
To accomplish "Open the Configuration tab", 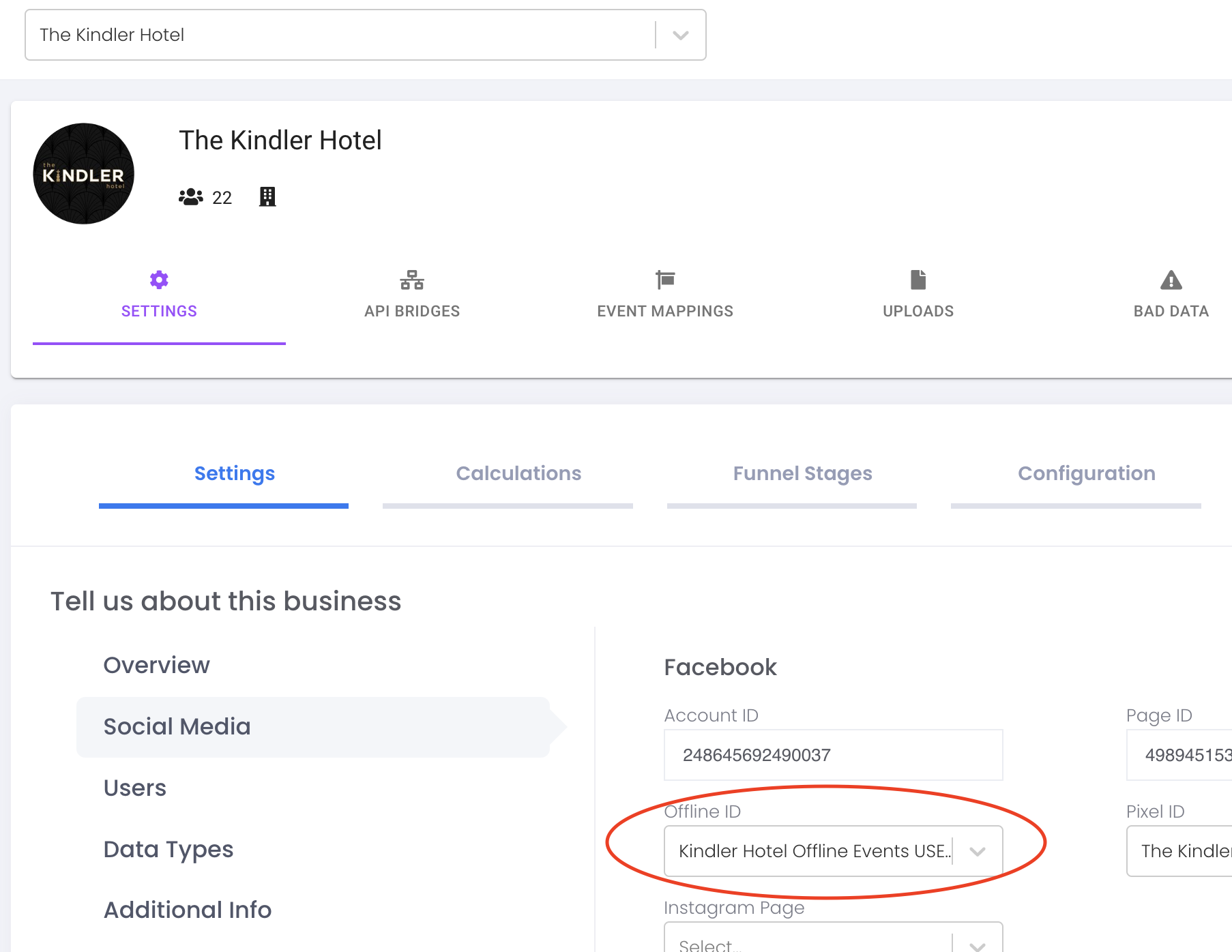I will (x=1086, y=474).
